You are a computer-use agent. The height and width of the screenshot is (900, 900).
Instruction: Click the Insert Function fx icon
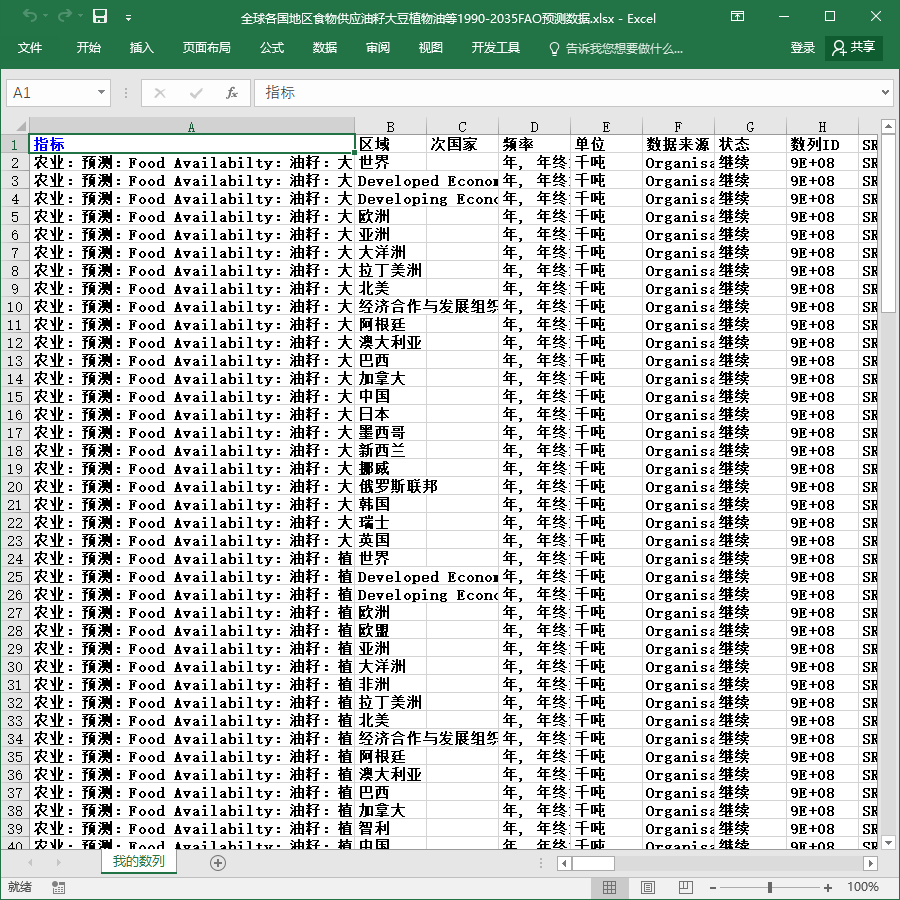click(x=231, y=92)
